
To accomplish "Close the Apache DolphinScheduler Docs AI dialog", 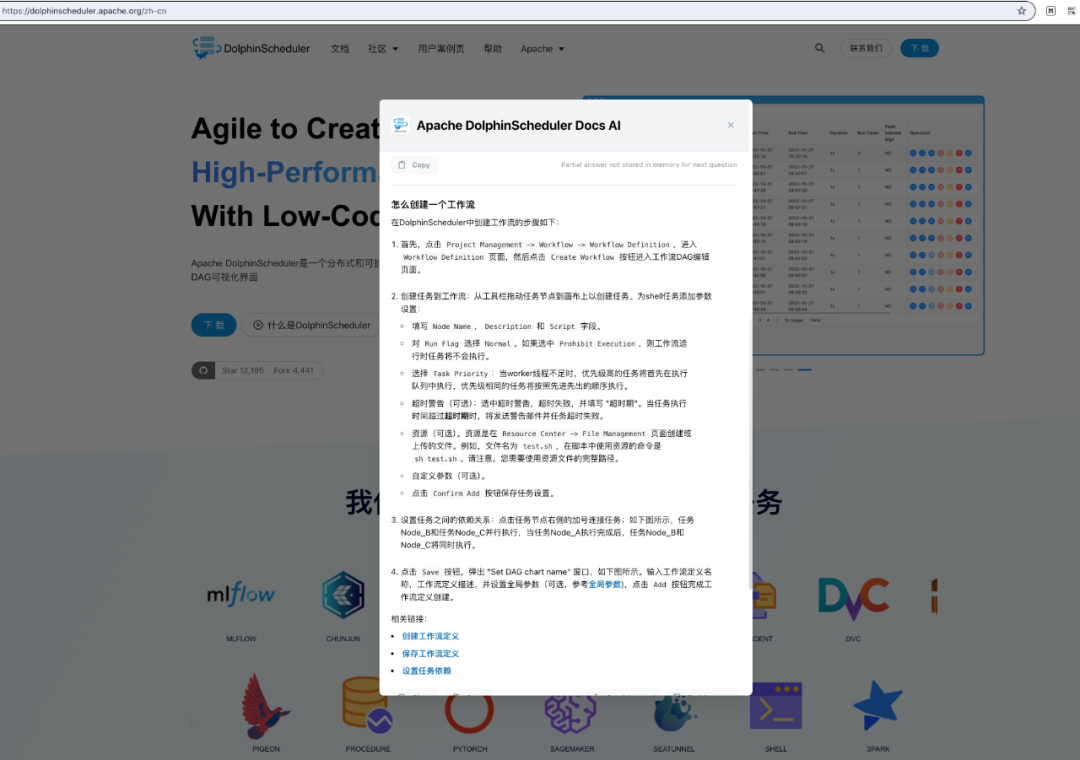I will click(731, 125).
